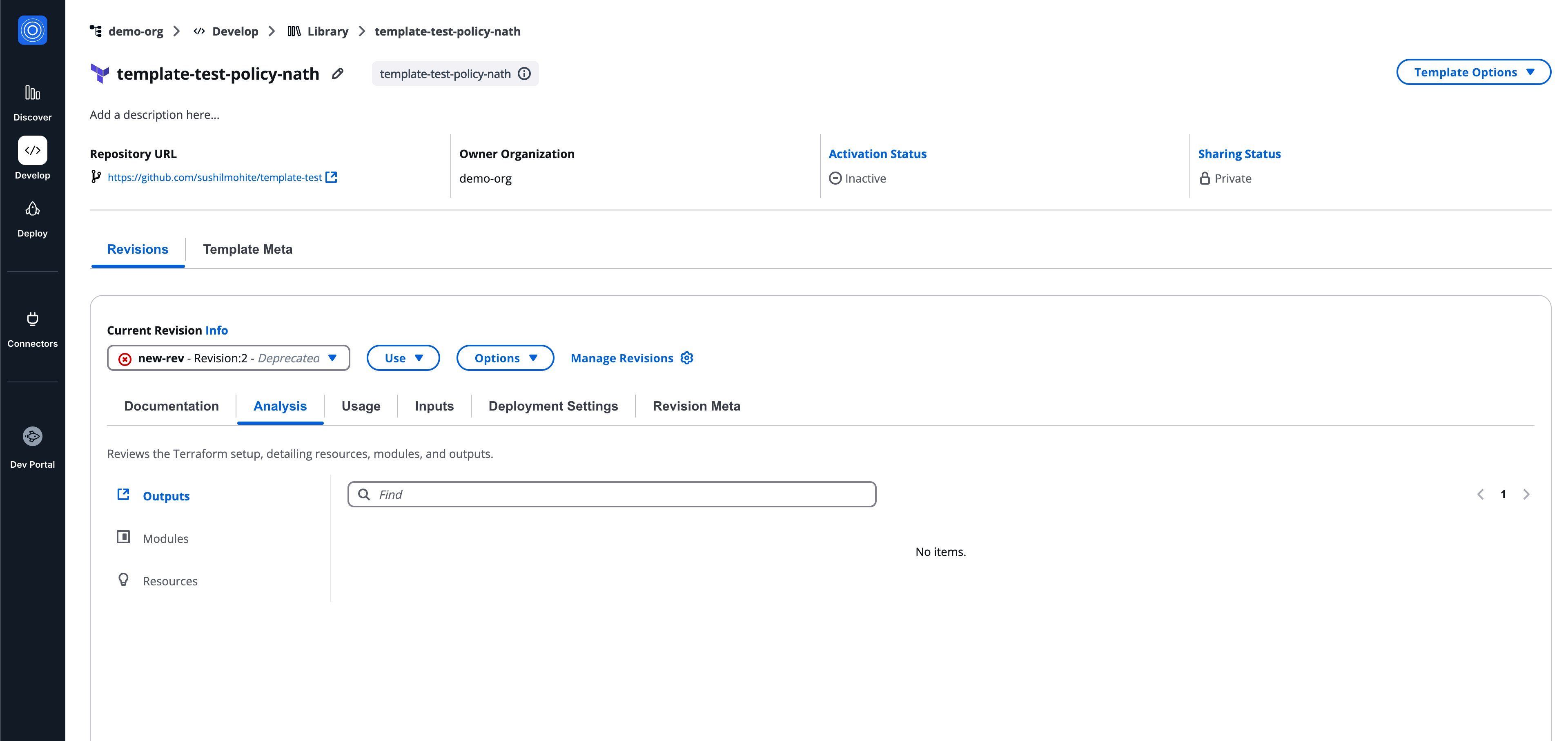
Task: Open the current revision new-rev selector
Action: point(228,358)
